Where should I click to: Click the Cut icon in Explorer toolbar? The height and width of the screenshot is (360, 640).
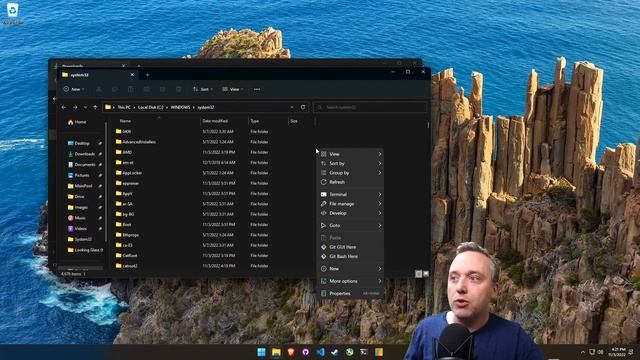pyautogui.click(x=99, y=89)
